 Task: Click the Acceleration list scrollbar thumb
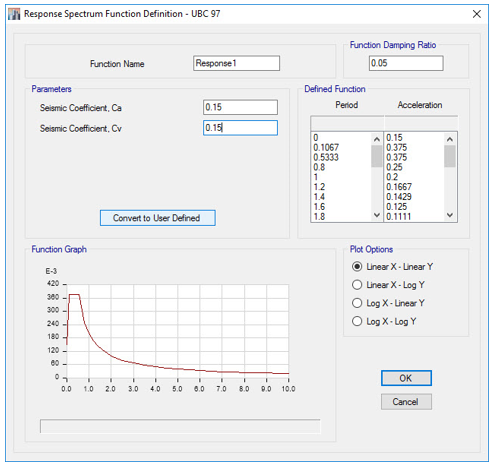click(x=450, y=156)
